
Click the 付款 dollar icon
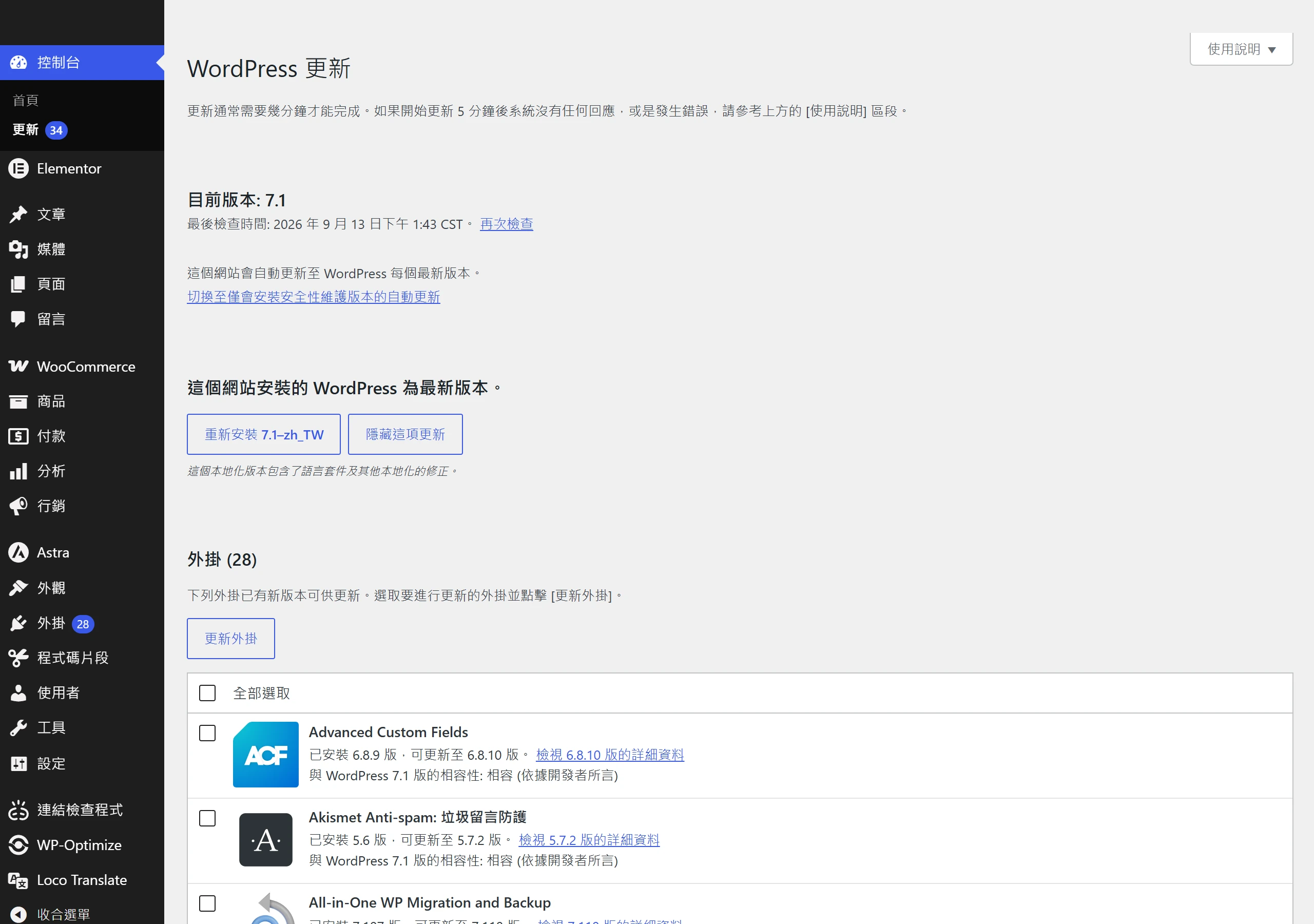[x=18, y=436]
